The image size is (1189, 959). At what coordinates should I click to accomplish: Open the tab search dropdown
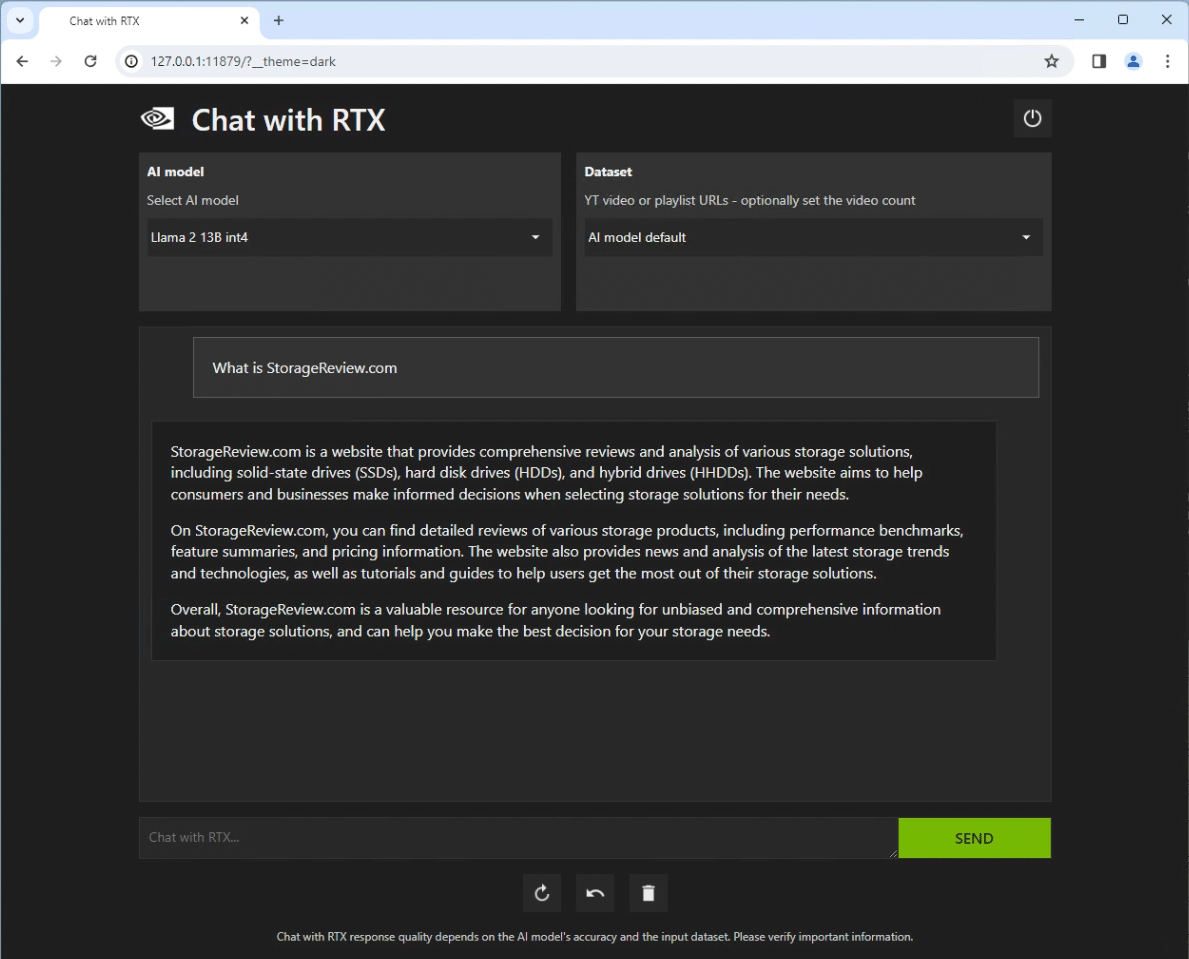(x=20, y=20)
